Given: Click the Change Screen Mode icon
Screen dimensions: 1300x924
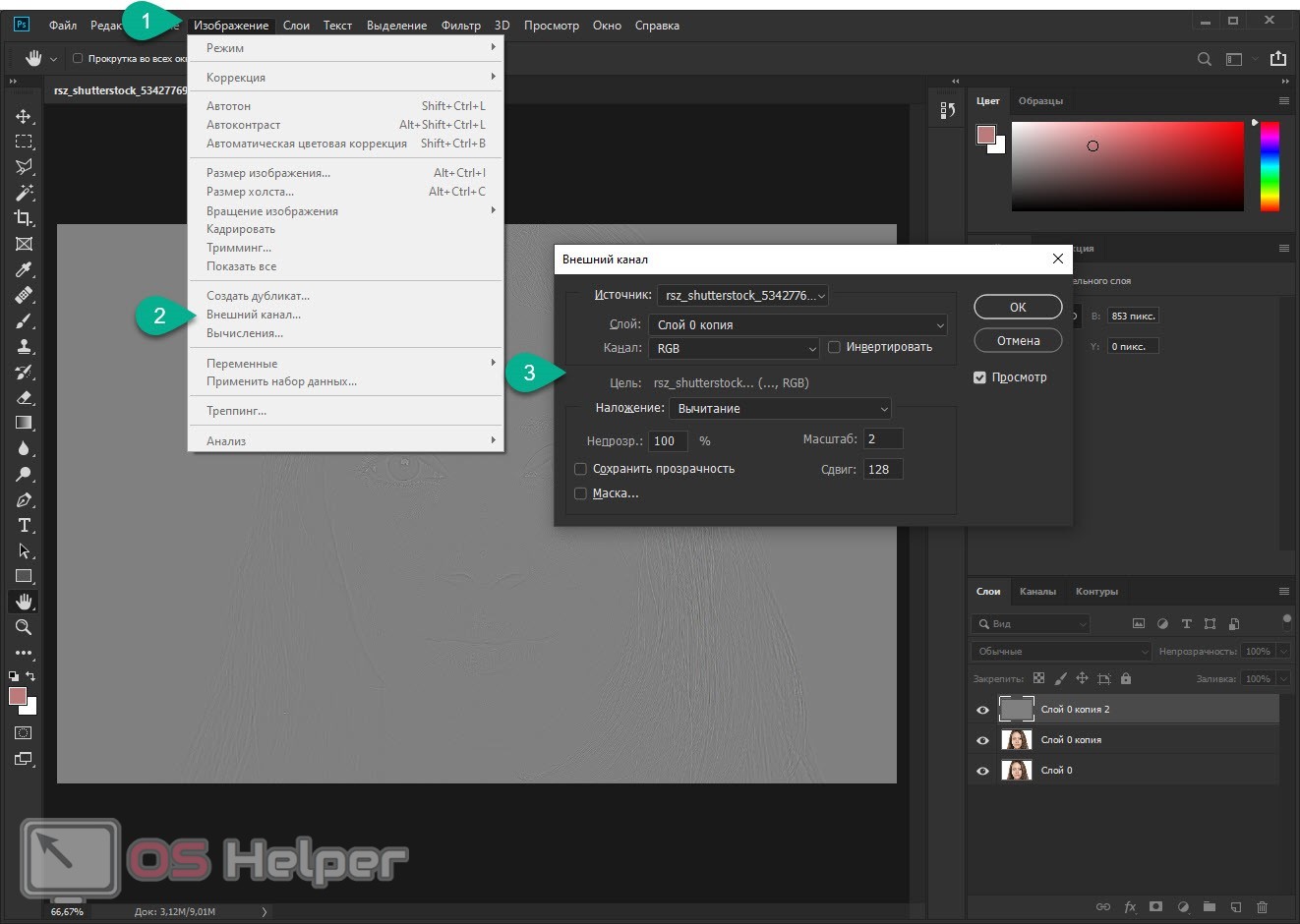Looking at the screenshot, I should pyautogui.click(x=24, y=759).
